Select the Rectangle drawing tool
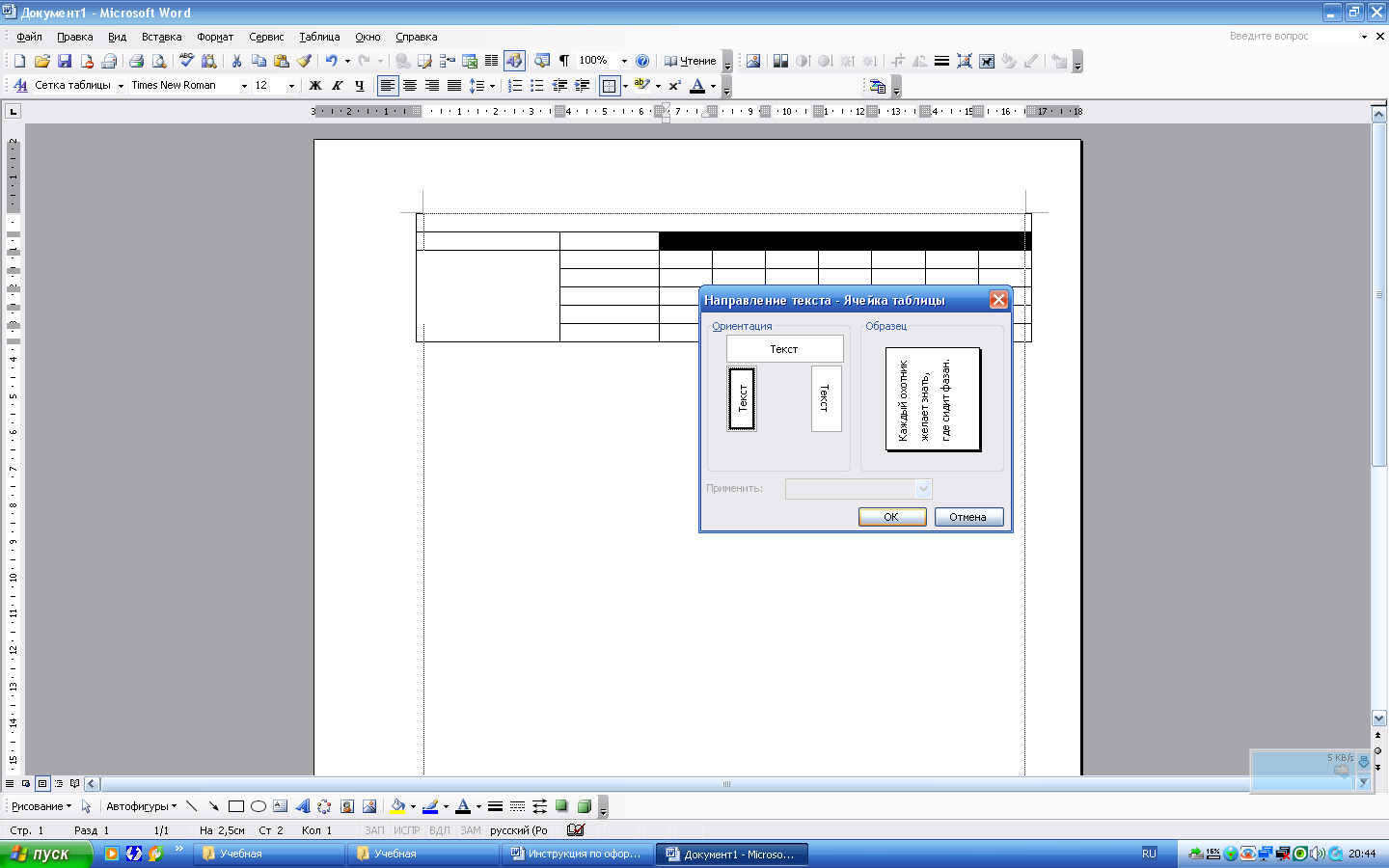1389x868 pixels. pyautogui.click(x=235, y=806)
